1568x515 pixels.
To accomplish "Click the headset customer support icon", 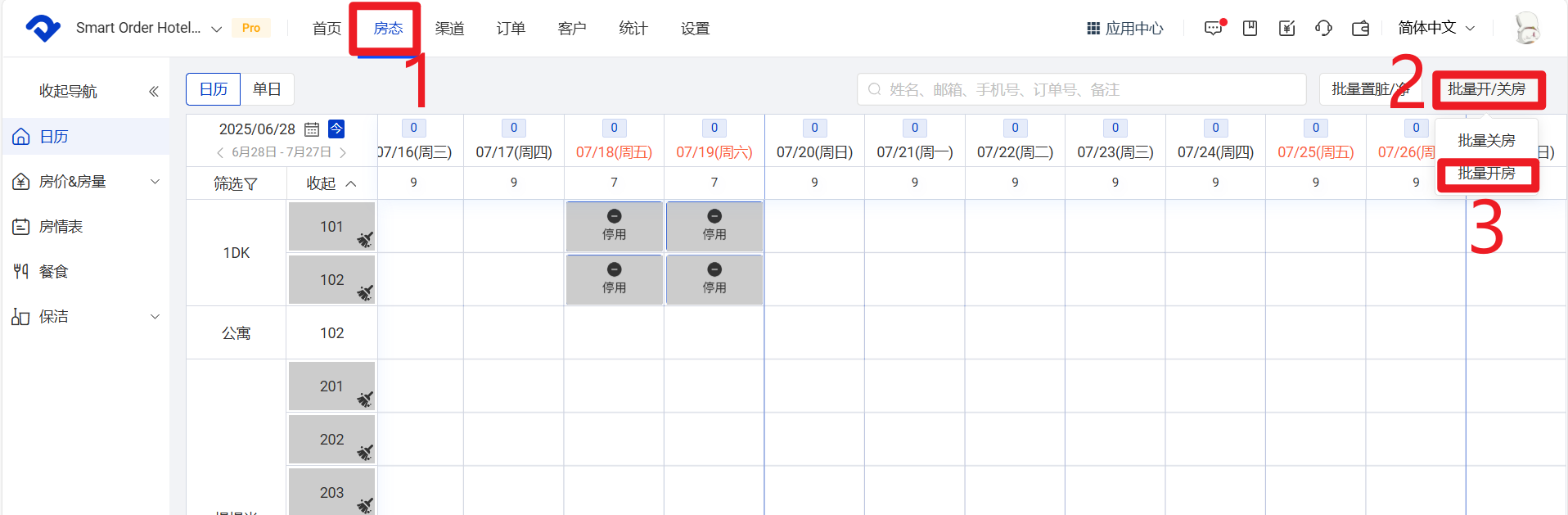I will point(1323,29).
